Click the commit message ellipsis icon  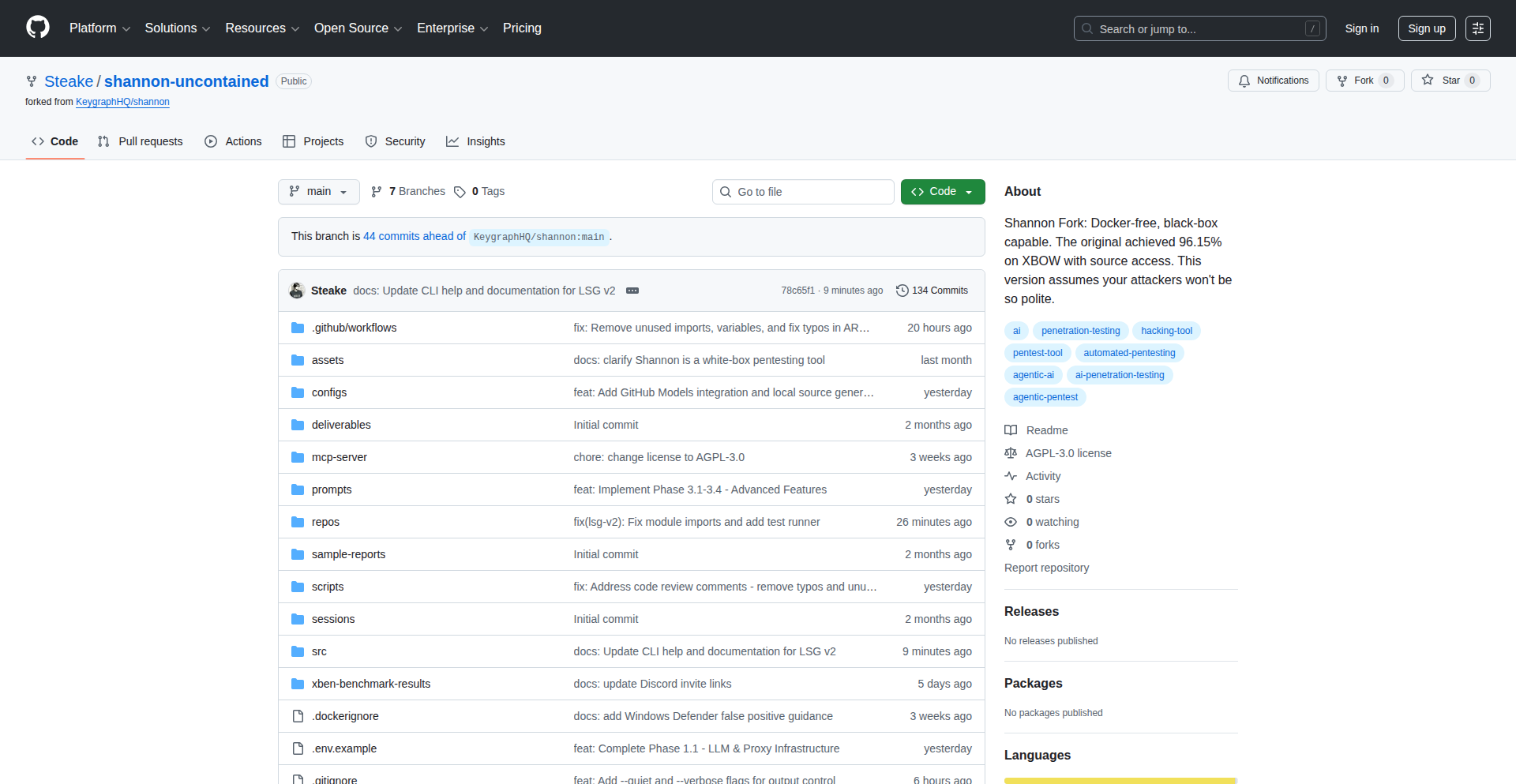632,291
